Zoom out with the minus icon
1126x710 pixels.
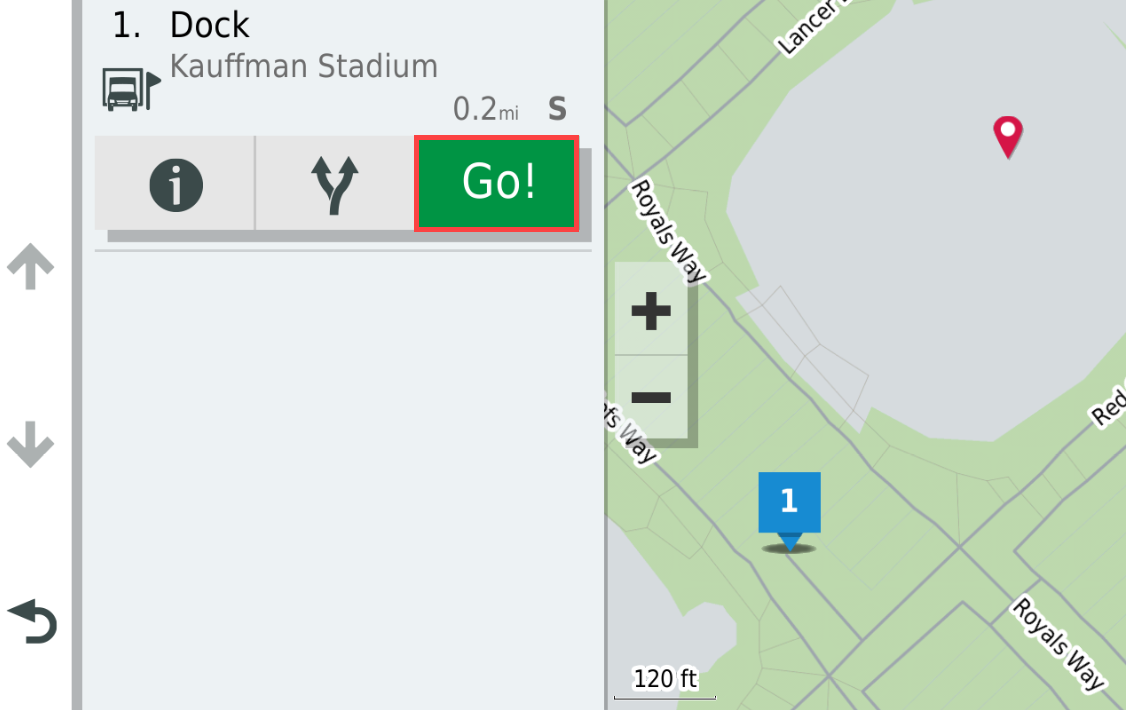tap(651, 397)
